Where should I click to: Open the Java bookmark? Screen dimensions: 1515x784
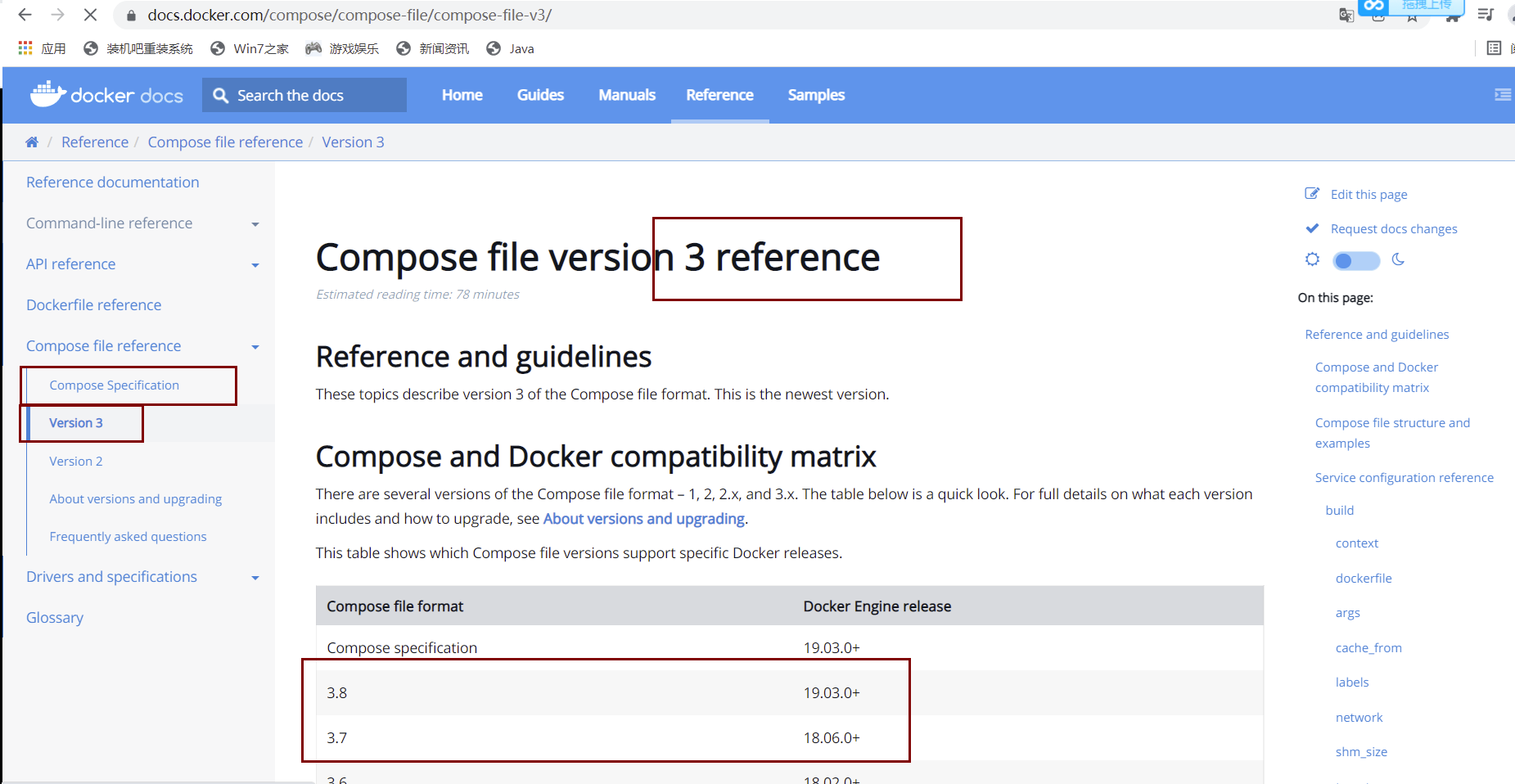510,48
